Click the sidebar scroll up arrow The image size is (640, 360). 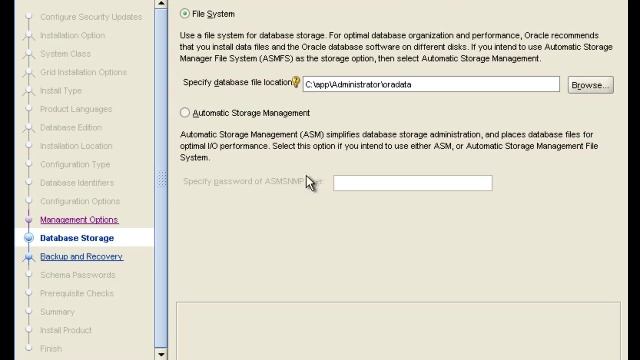(161, 4)
